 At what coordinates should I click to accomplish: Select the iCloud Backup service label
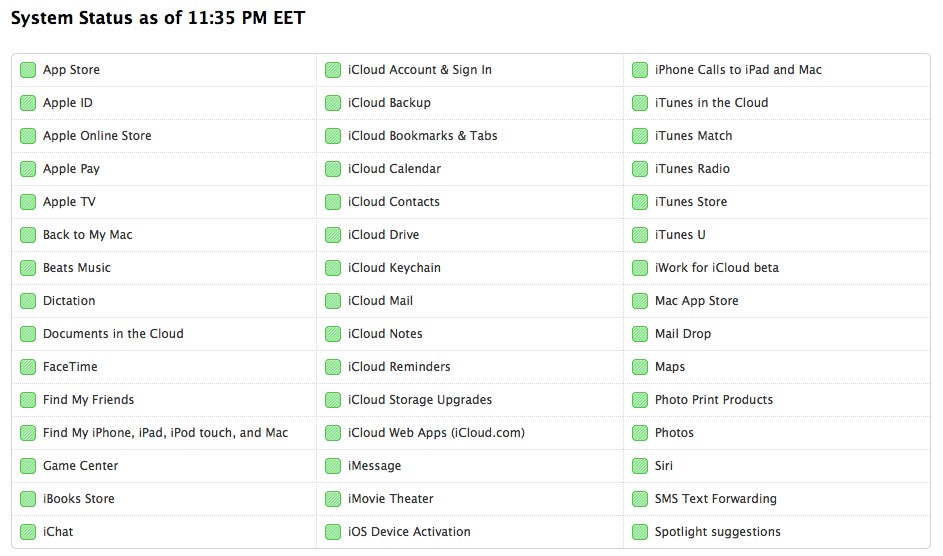389,103
